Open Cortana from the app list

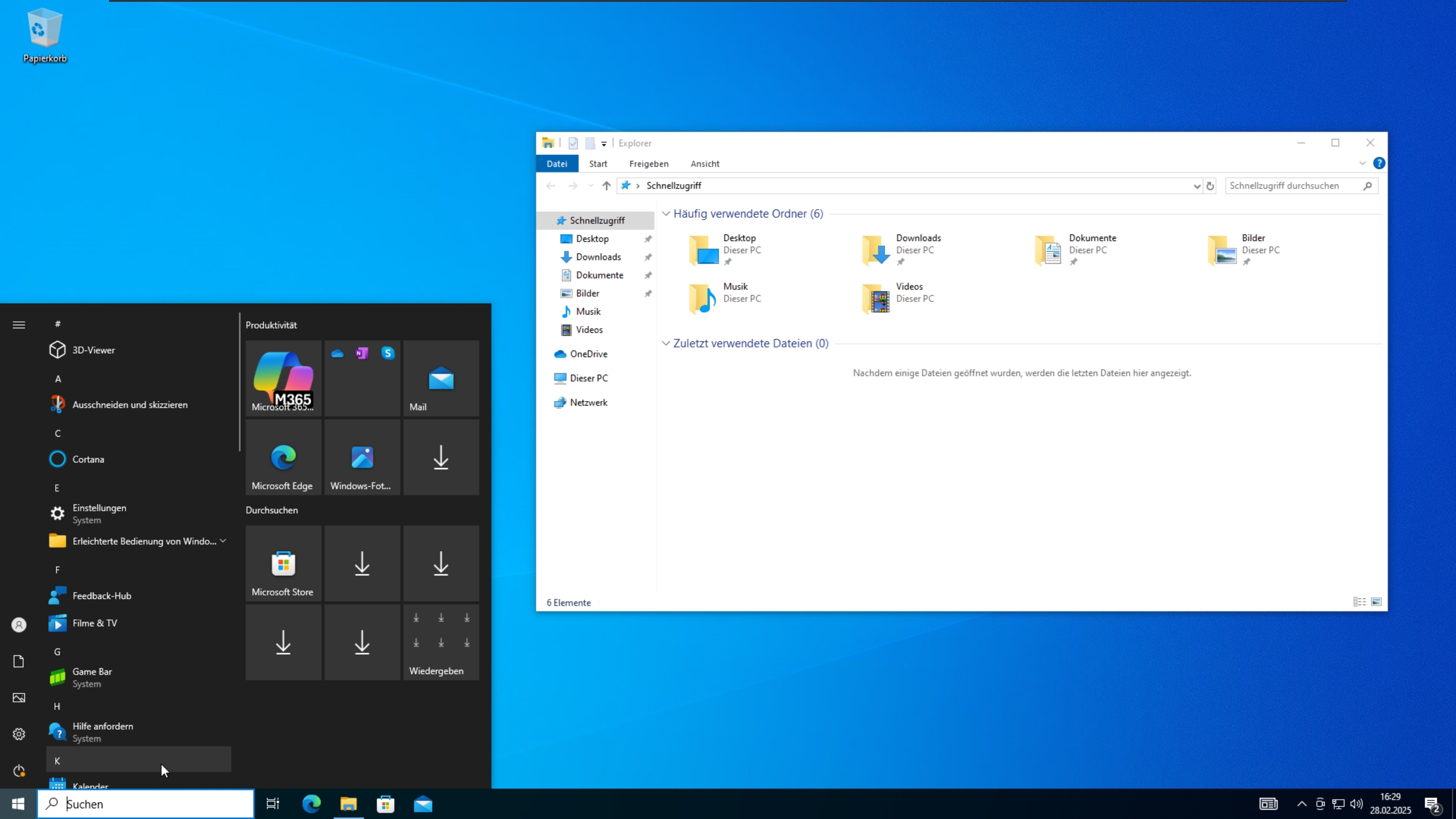tap(88, 460)
